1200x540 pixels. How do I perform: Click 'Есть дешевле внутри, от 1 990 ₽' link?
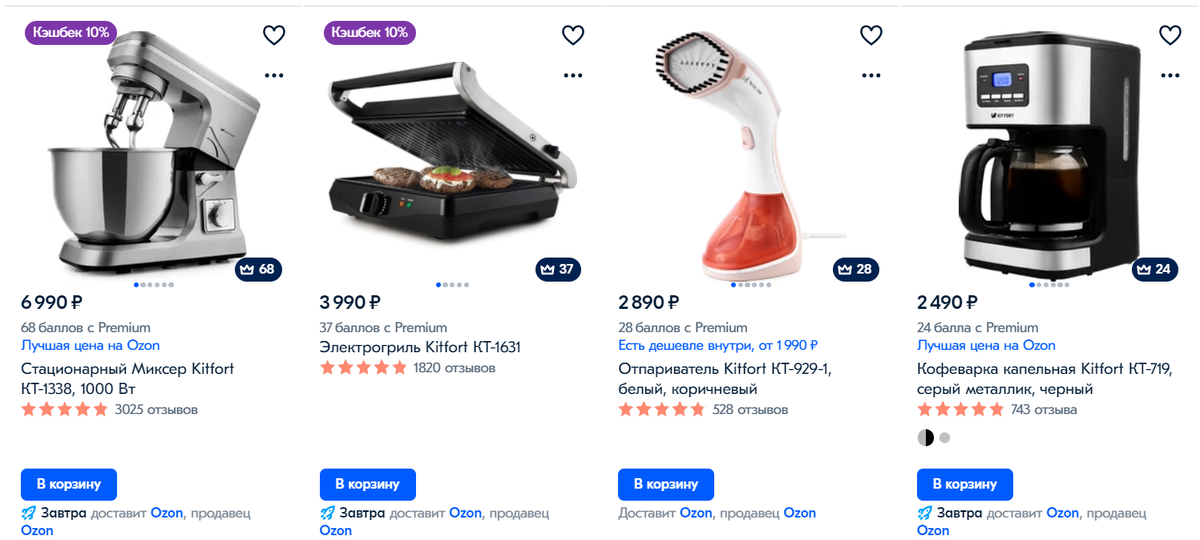click(x=718, y=345)
